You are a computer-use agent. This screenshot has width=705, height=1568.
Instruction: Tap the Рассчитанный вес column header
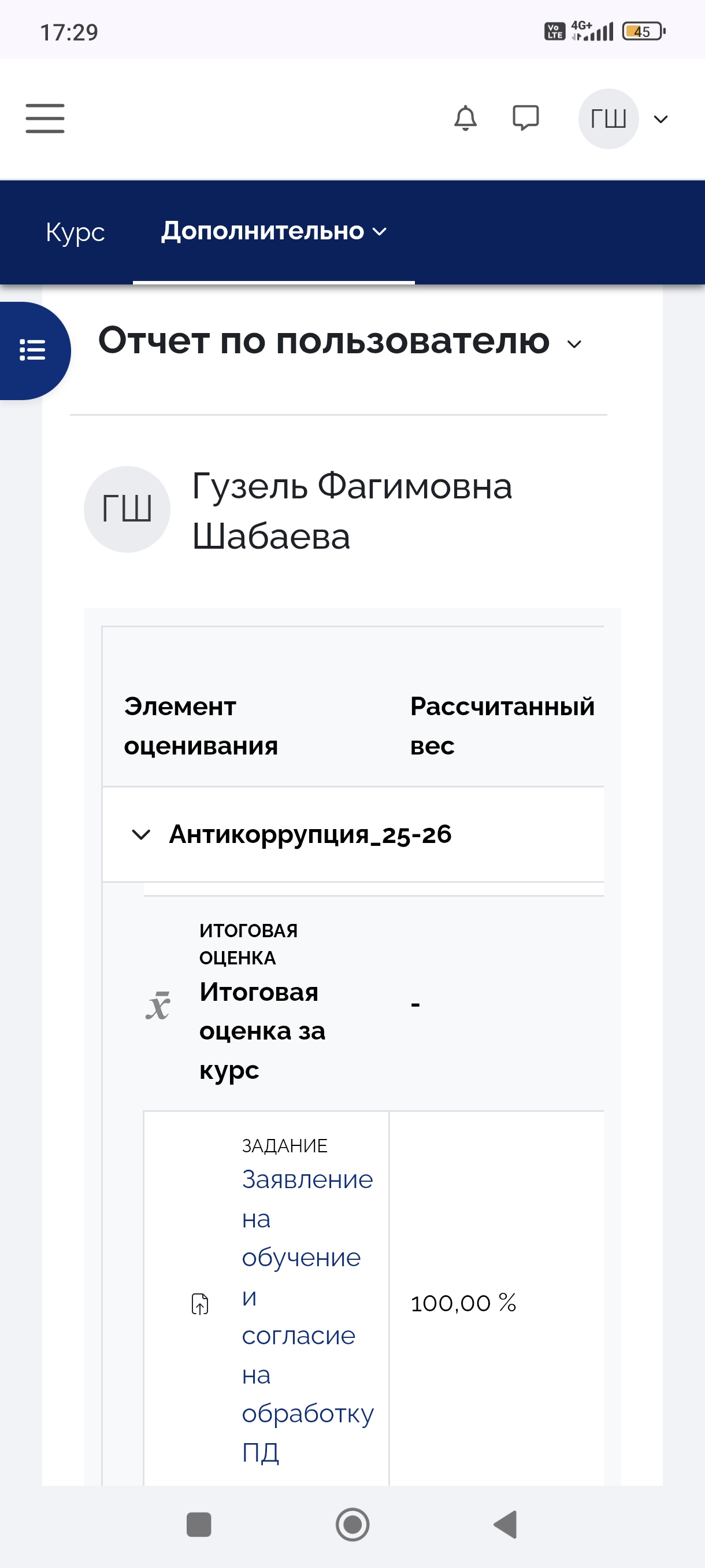501,726
